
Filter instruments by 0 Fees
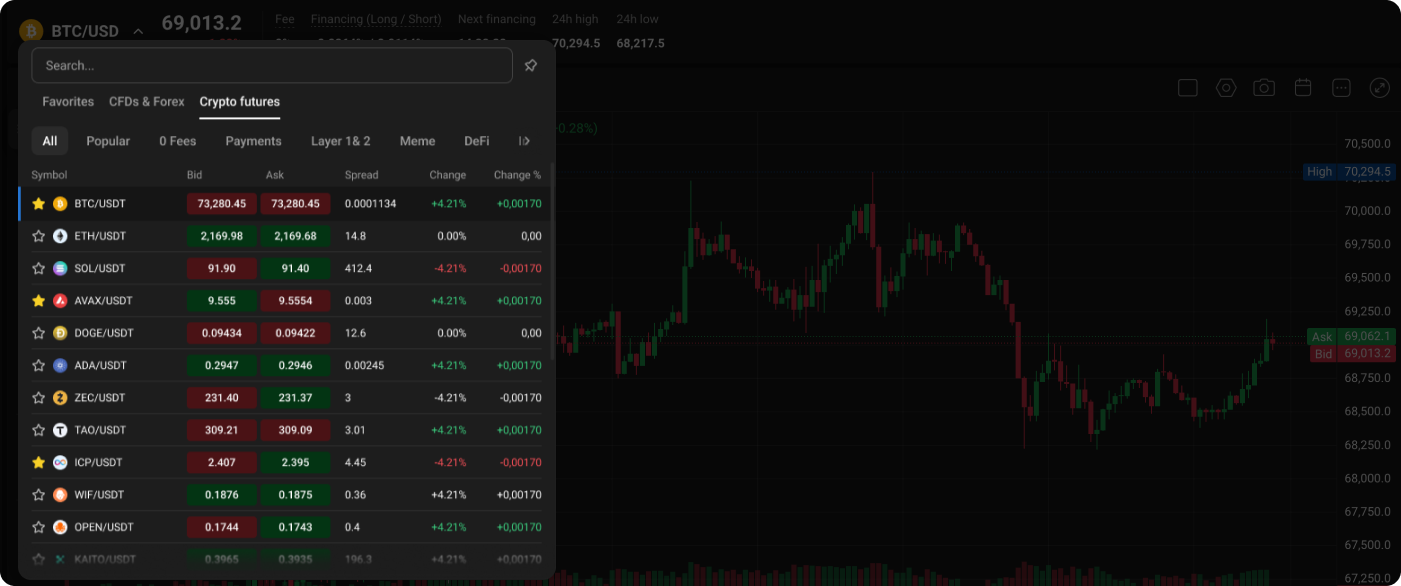point(177,141)
